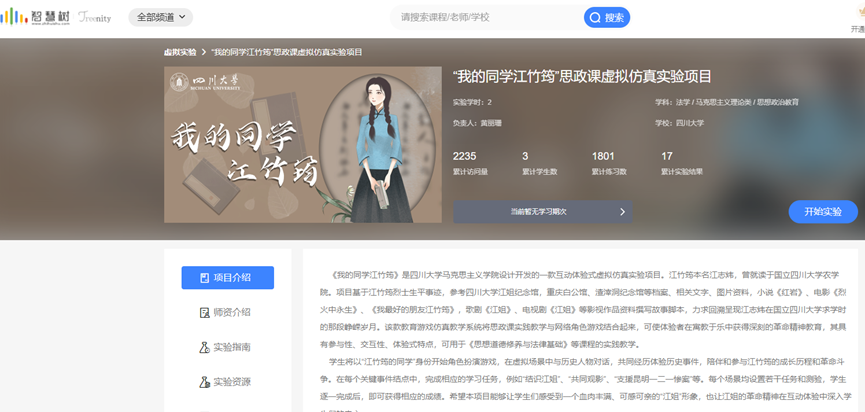This screenshot has height=412, width=865.
Task: Click the 实验指南 flask icon
Action: (204, 347)
